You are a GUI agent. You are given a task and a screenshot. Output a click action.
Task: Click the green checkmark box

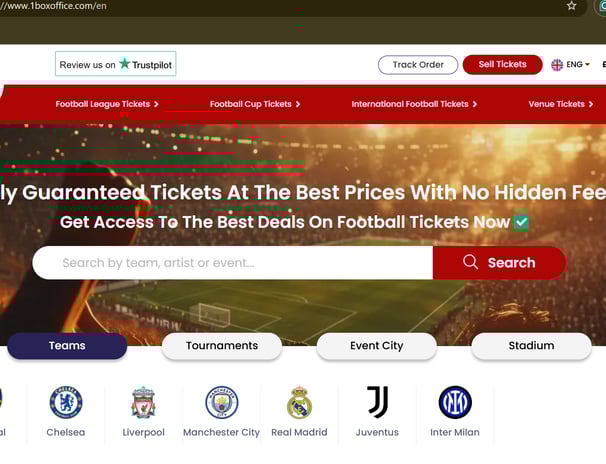(x=521, y=222)
